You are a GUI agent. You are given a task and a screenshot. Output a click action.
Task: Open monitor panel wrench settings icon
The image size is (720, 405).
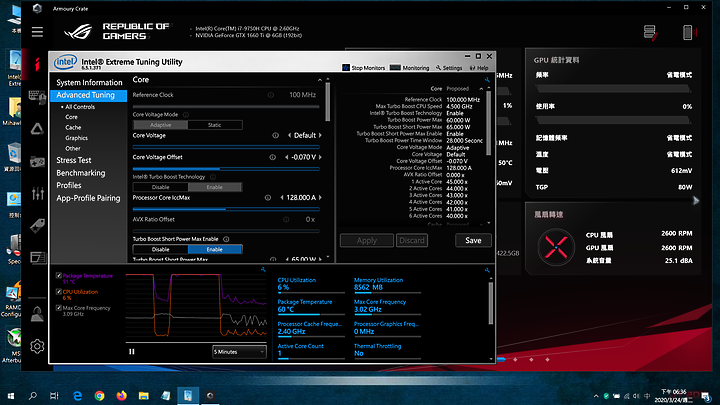pyautogui.click(x=487, y=270)
